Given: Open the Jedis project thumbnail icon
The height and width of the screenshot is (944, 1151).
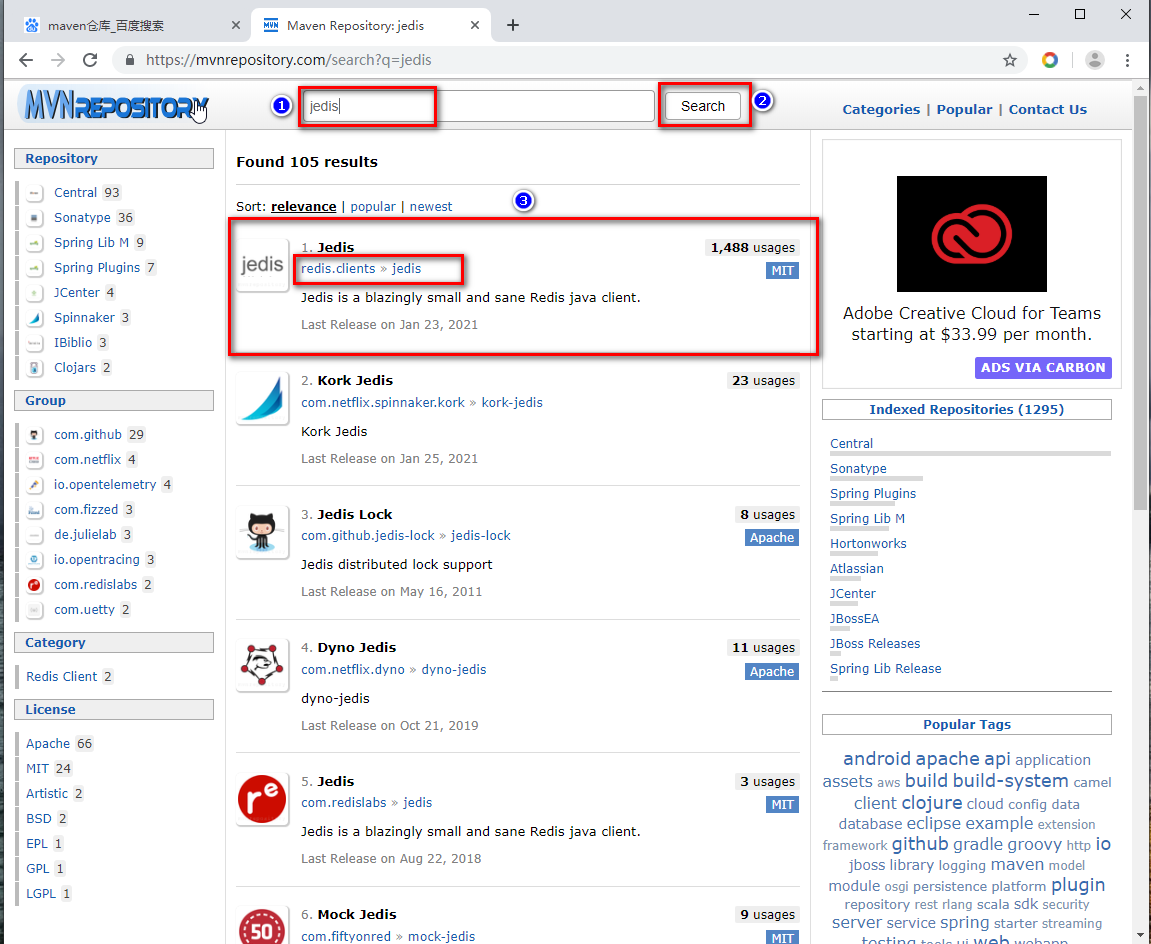Looking at the screenshot, I should [x=261, y=266].
